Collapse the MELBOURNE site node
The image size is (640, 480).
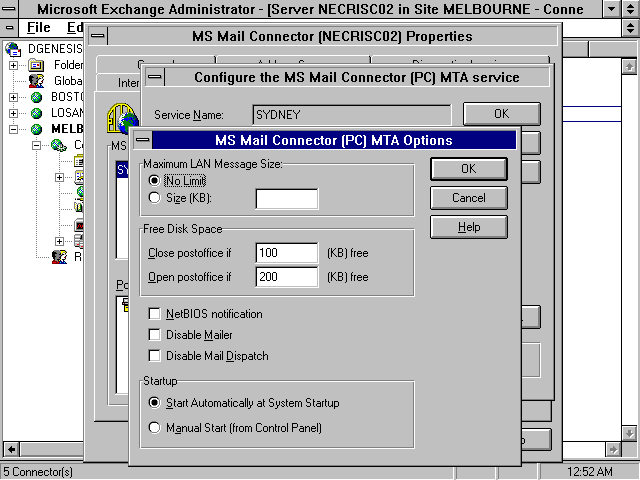tap(13, 129)
